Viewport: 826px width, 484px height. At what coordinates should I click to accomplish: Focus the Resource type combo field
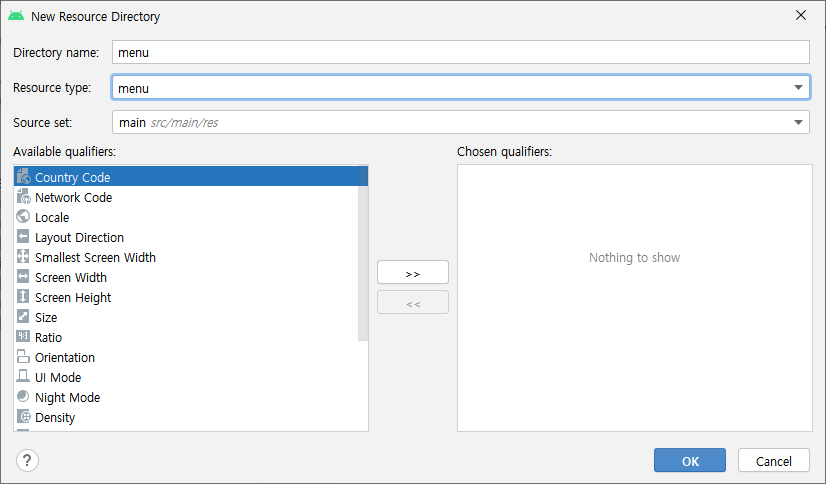tap(460, 87)
